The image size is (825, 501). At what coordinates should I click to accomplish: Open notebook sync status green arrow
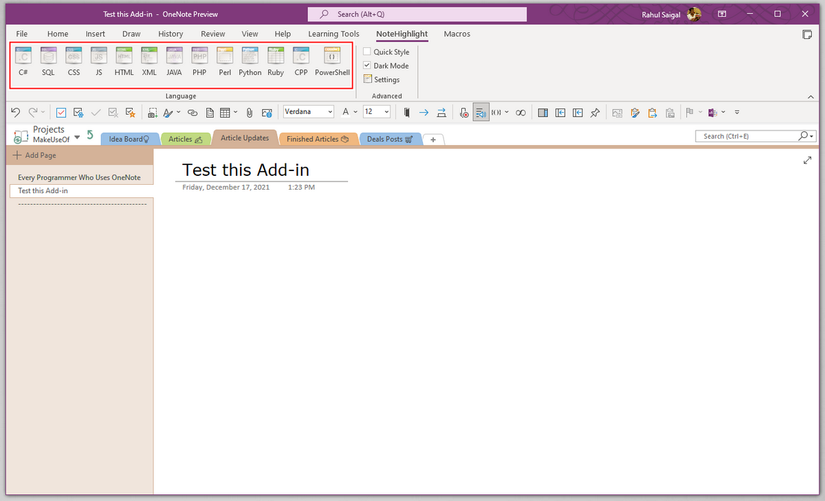click(x=90, y=135)
